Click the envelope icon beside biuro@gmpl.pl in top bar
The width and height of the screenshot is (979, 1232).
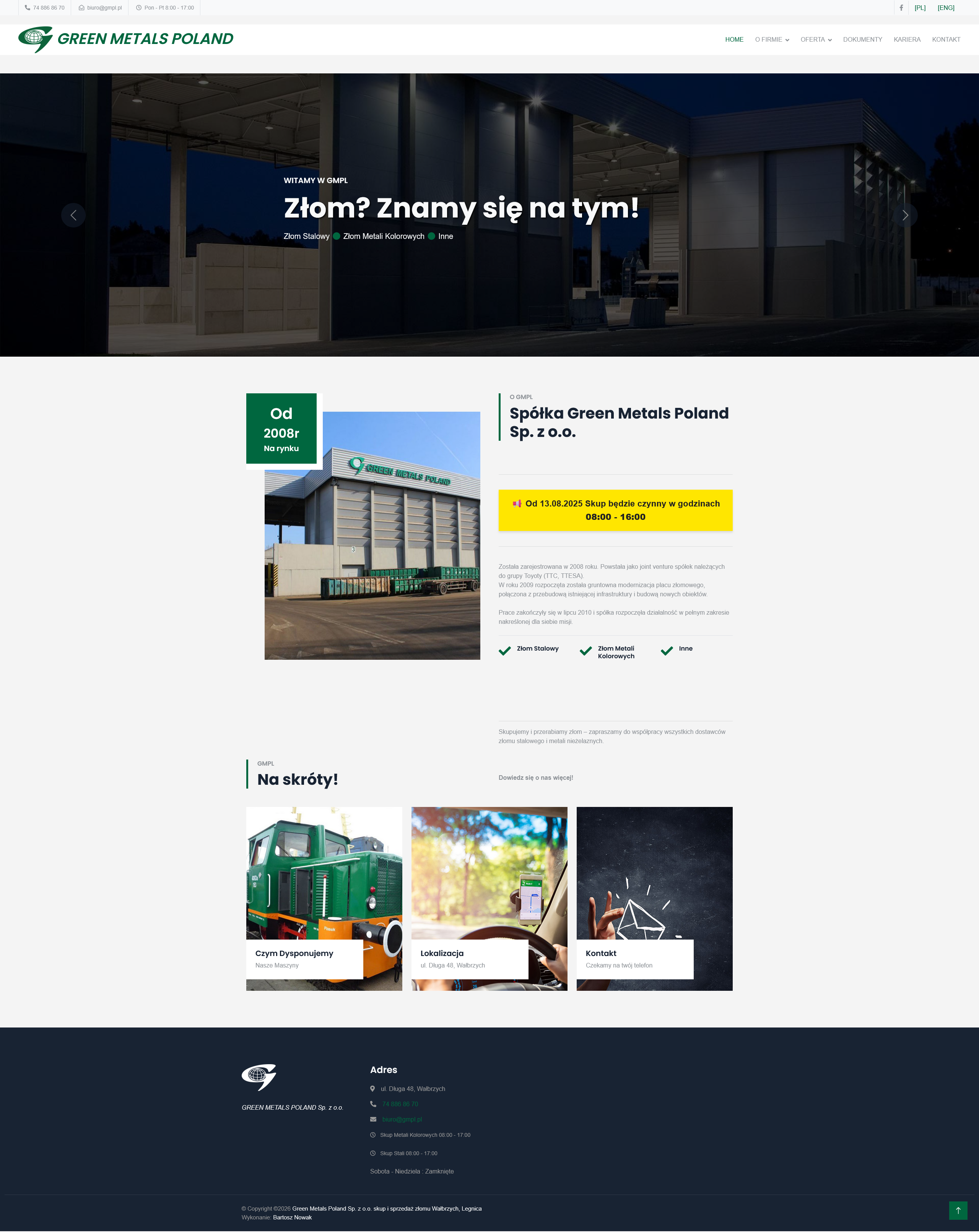(x=81, y=8)
